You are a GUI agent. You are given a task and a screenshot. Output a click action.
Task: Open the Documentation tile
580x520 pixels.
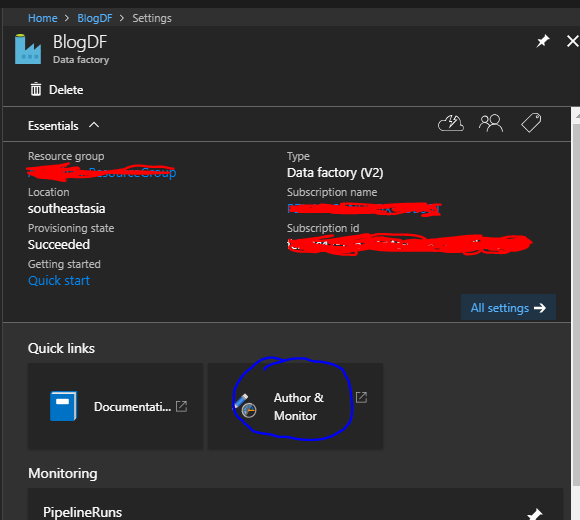click(115, 406)
